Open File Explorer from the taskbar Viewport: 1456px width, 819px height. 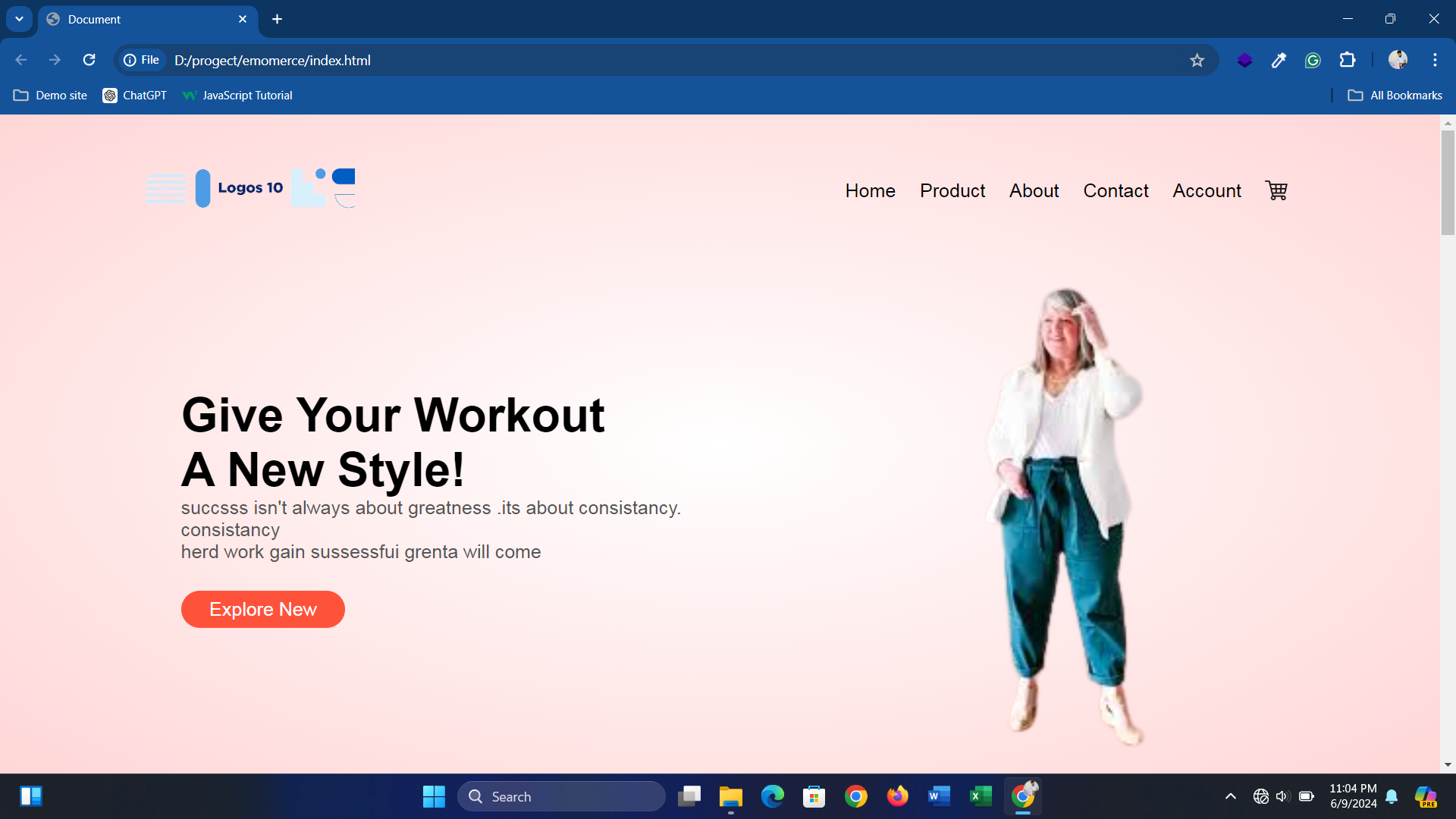[x=730, y=796]
